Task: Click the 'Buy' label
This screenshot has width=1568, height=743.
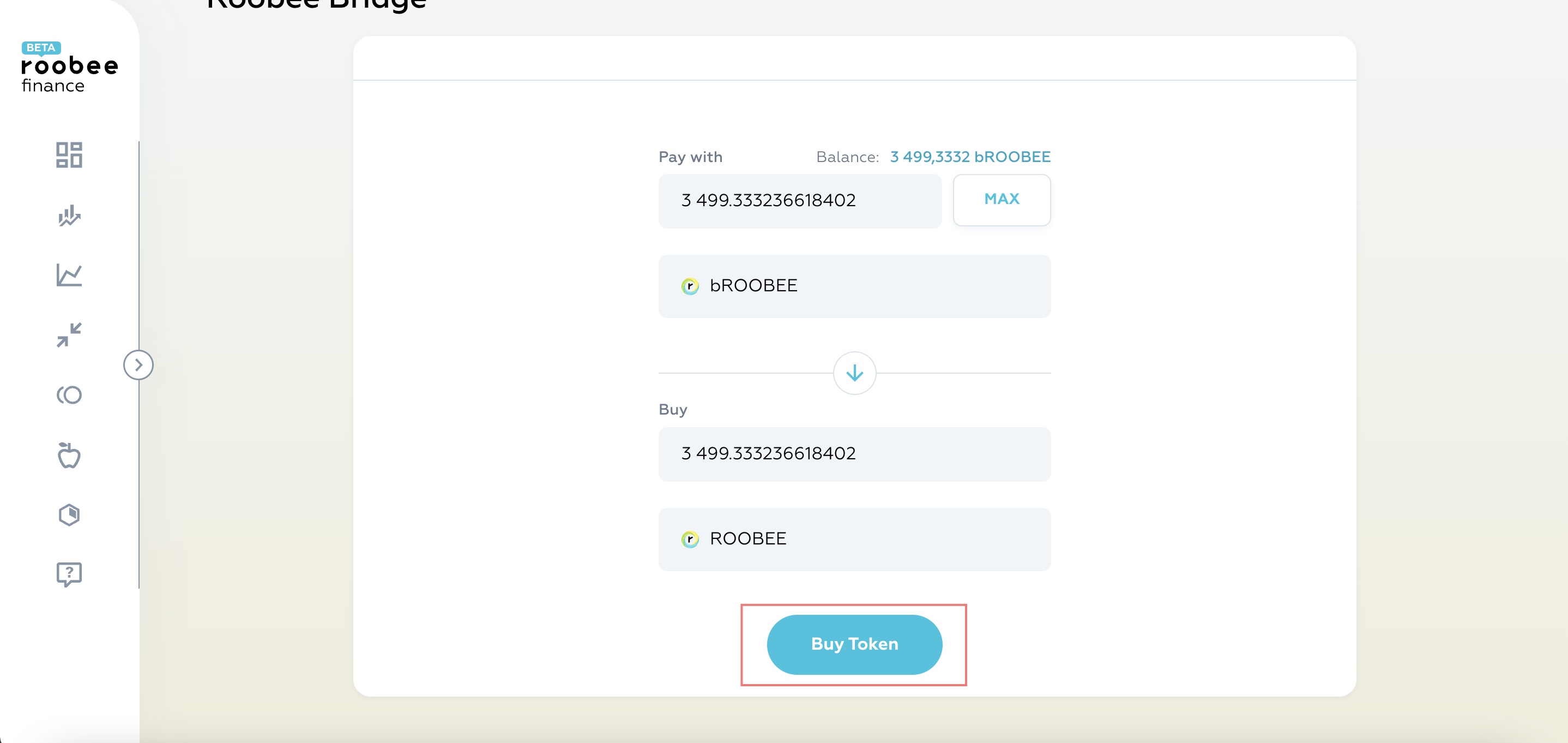Action: click(x=673, y=409)
